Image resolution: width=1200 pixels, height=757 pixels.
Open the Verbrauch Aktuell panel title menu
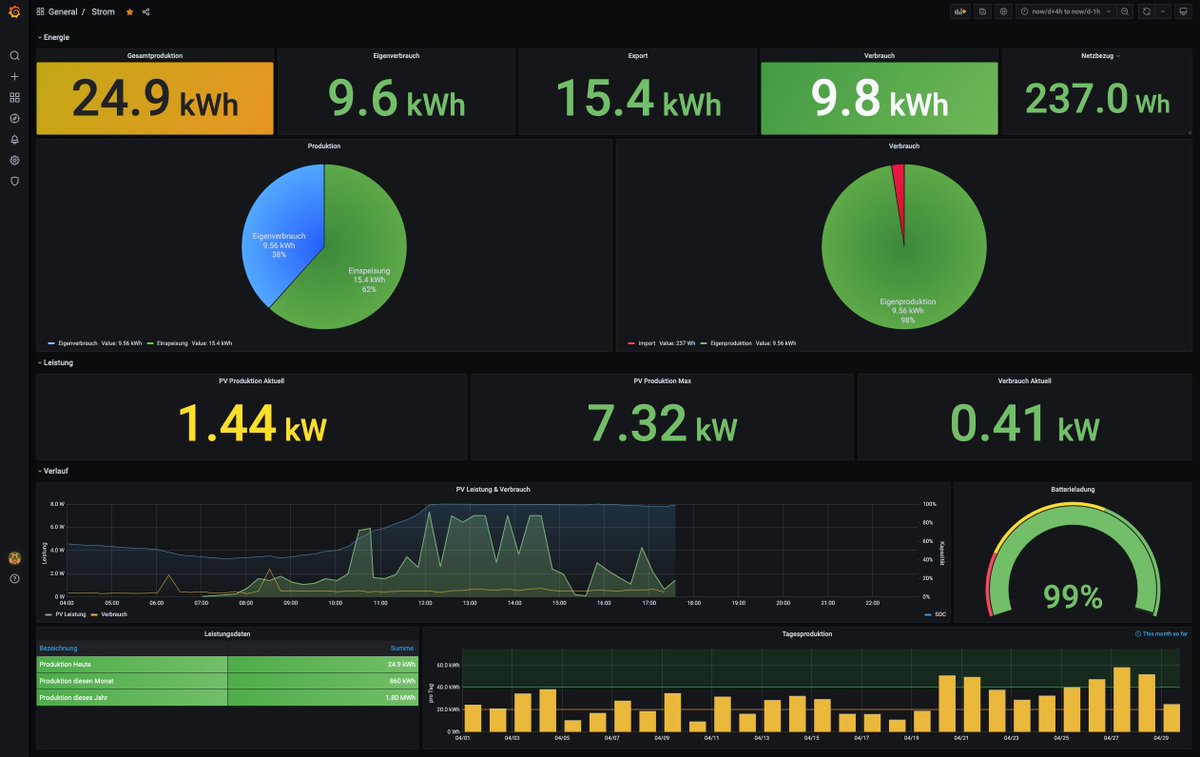[1025, 381]
